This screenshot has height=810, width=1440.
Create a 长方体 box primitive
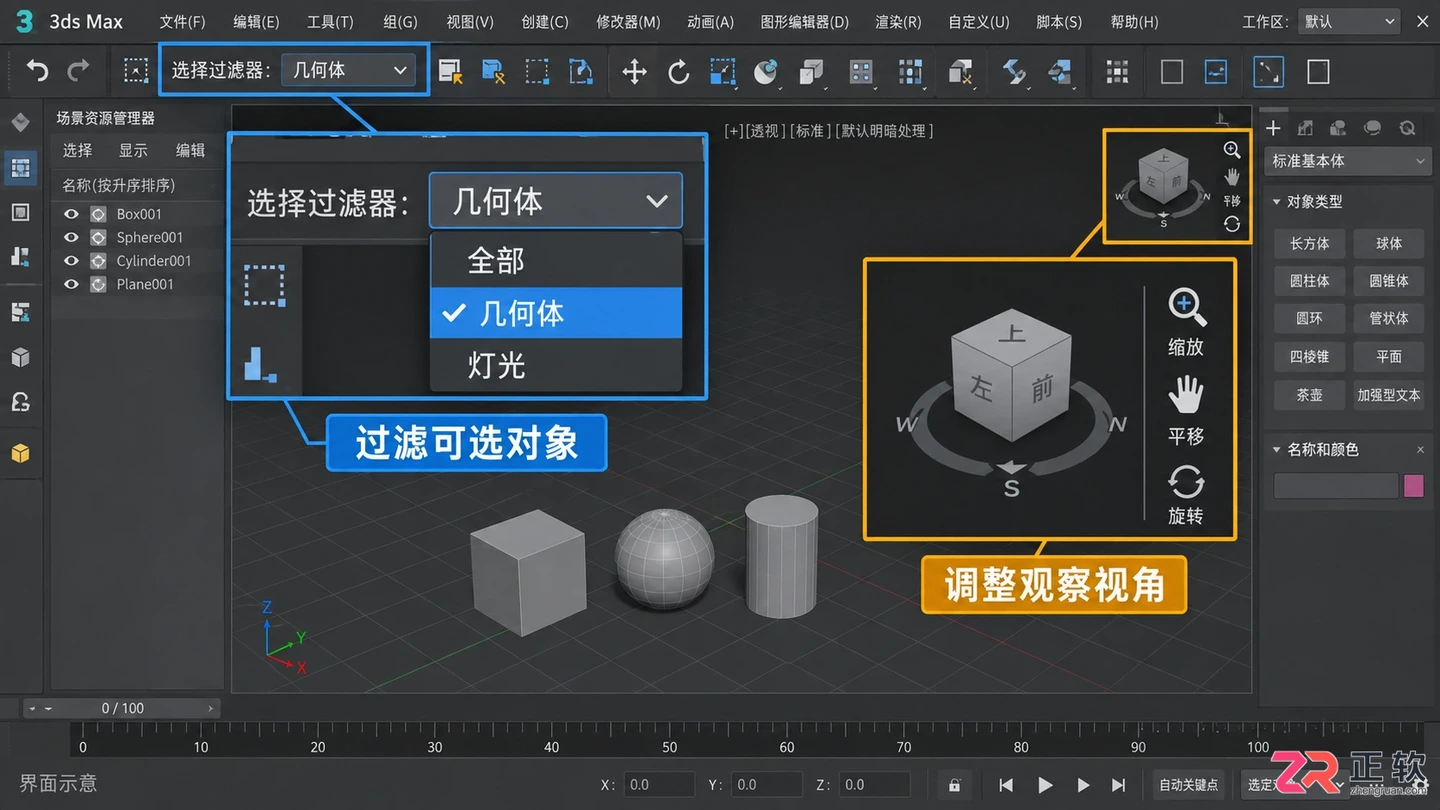(1309, 243)
